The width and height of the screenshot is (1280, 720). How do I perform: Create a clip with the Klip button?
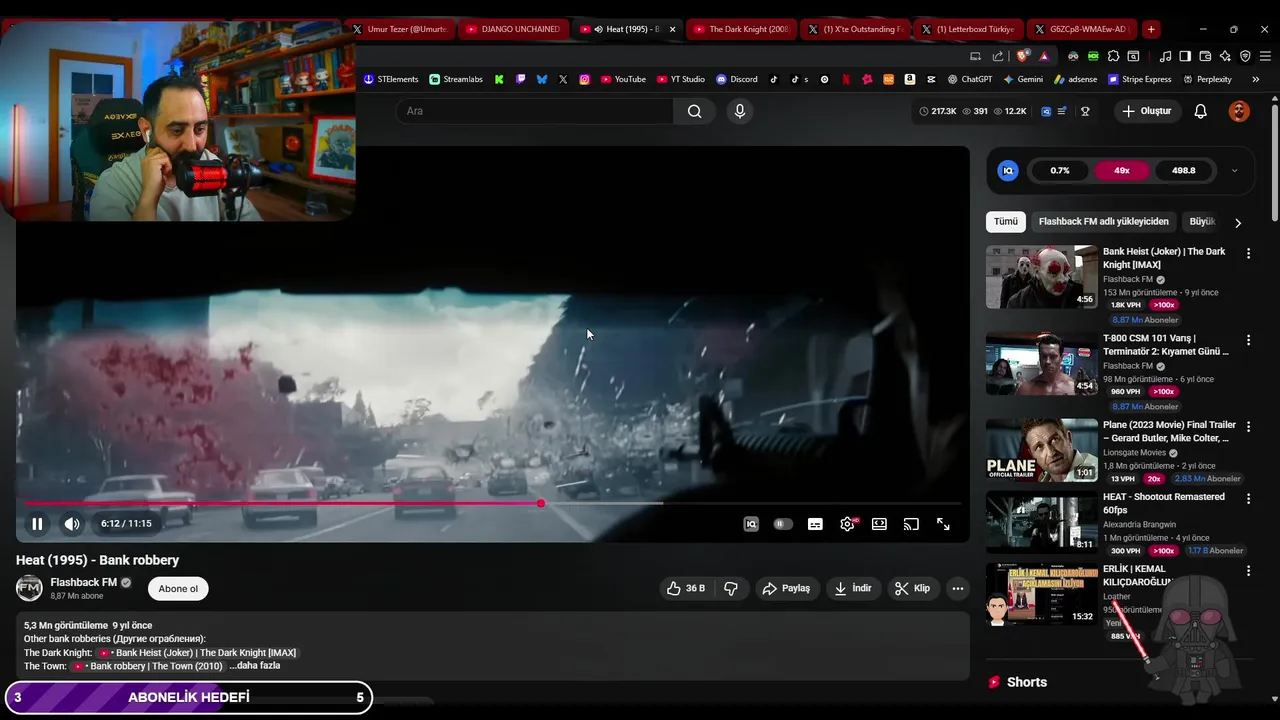pos(912,588)
